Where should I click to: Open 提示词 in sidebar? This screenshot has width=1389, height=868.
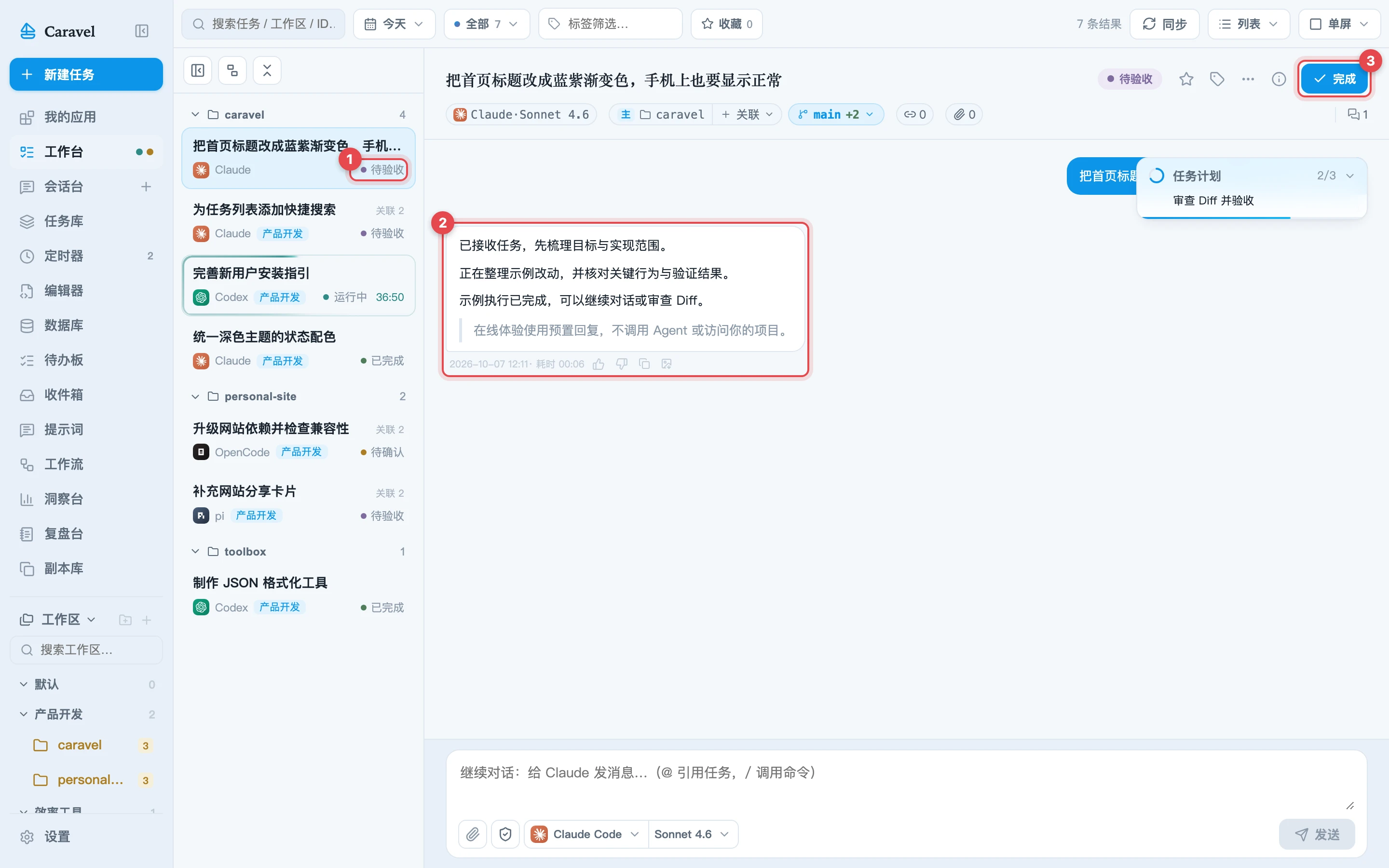pyautogui.click(x=86, y=429)
